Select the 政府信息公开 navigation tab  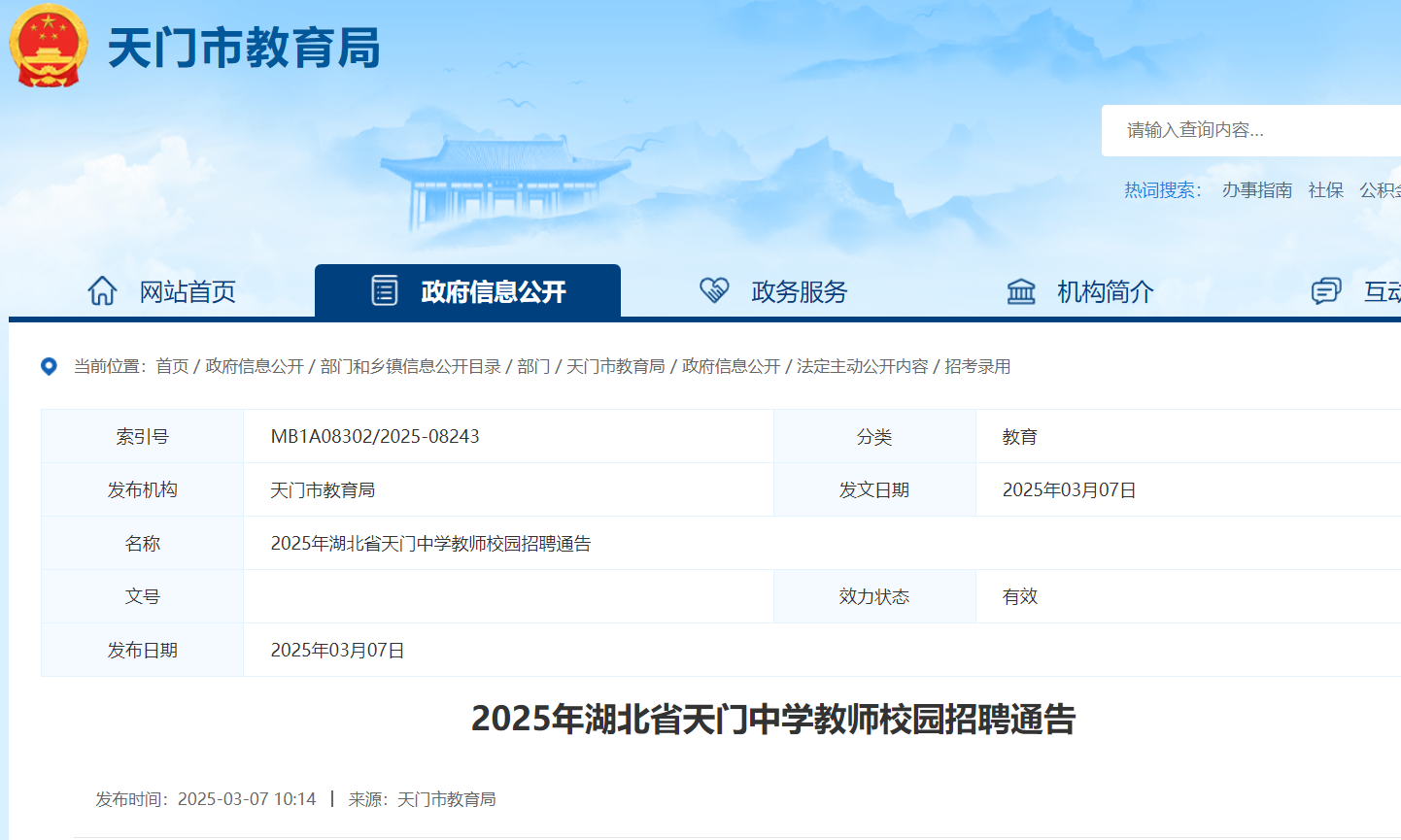tap(467, 290)
